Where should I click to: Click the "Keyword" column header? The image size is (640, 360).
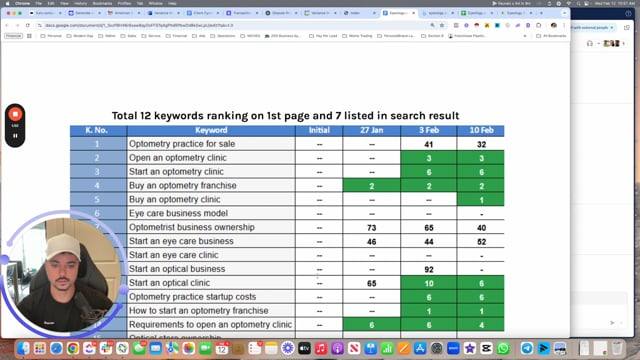(x=211, y=131)
